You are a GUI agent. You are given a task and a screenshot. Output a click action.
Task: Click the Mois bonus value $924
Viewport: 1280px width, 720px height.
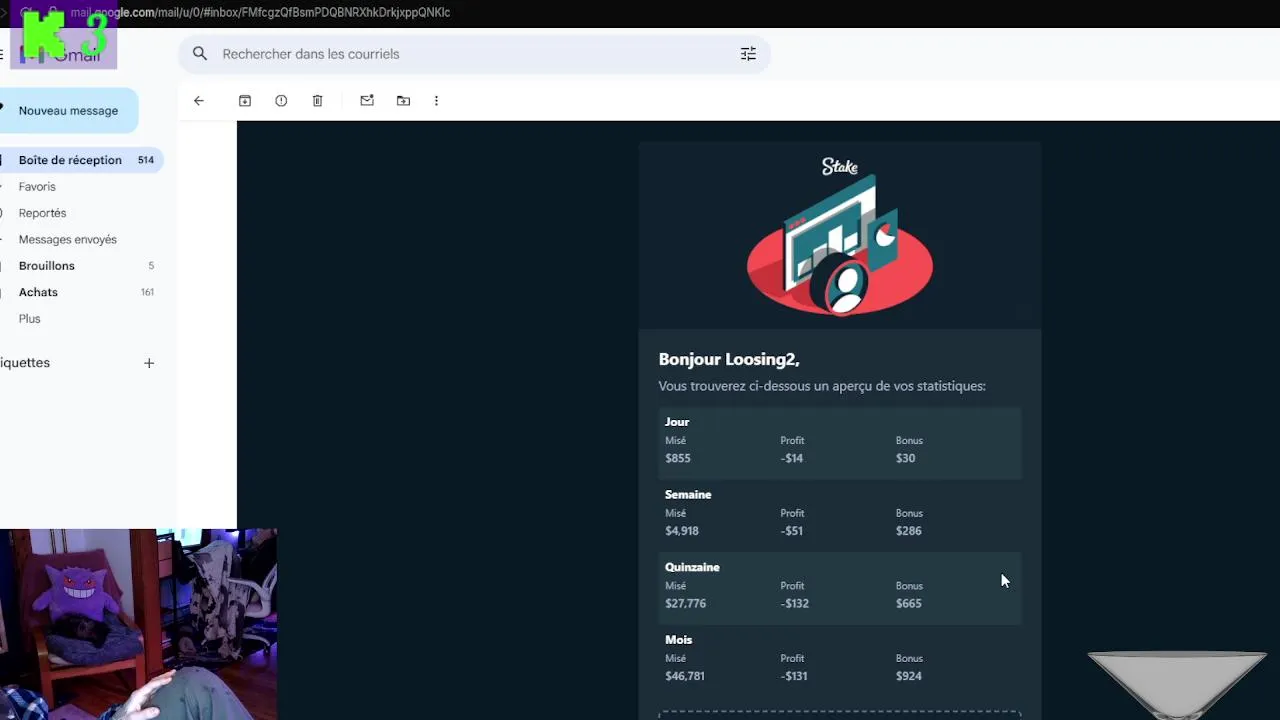(x=908, y=676)
